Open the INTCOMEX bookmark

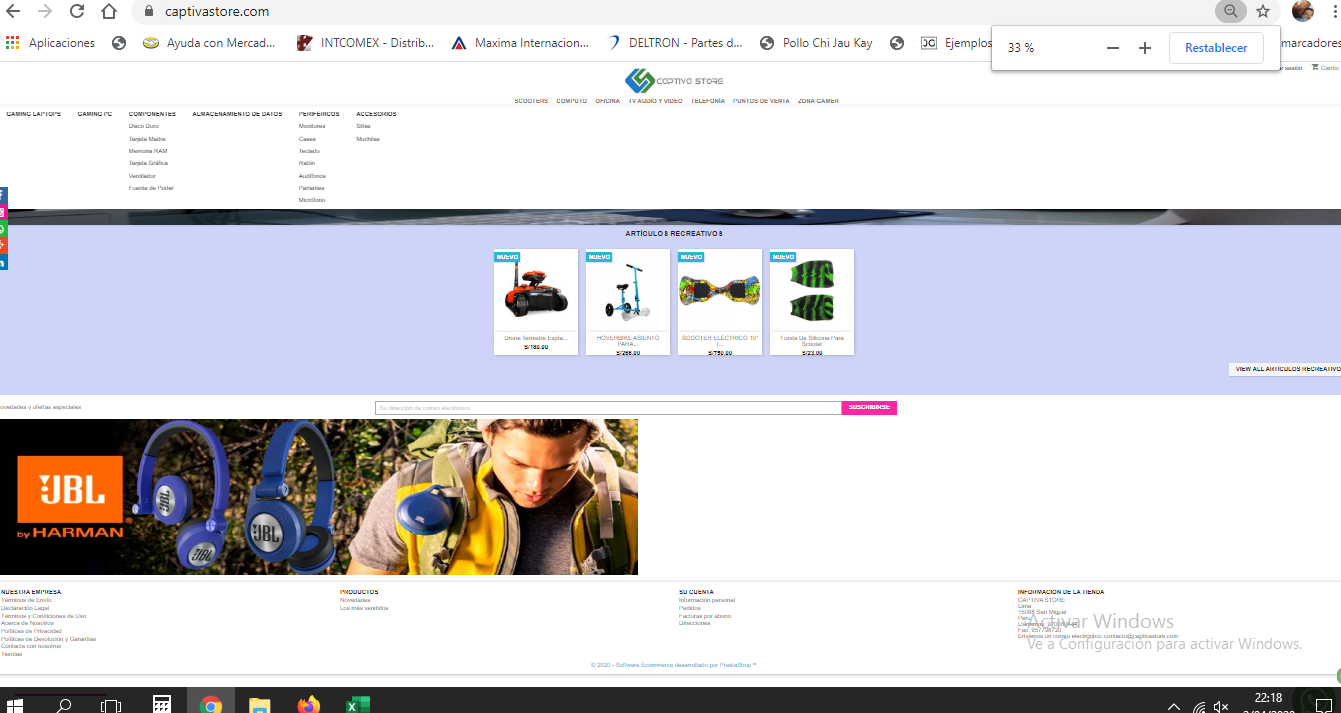366,43
